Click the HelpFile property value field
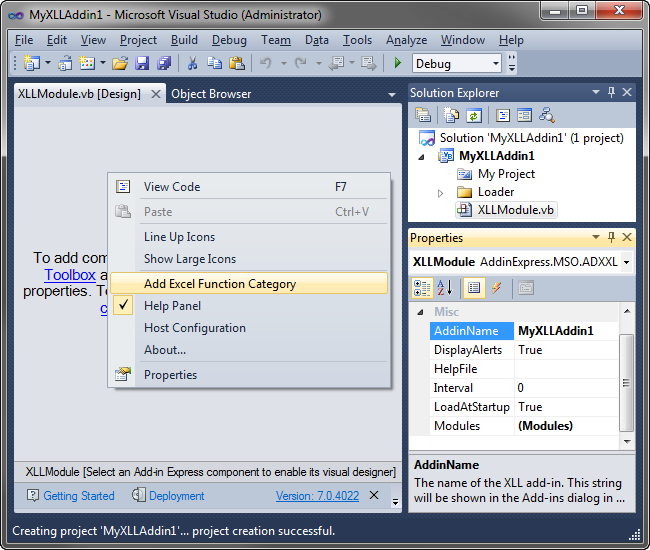Viewport: 650px width, 550px height. point(566,369)
